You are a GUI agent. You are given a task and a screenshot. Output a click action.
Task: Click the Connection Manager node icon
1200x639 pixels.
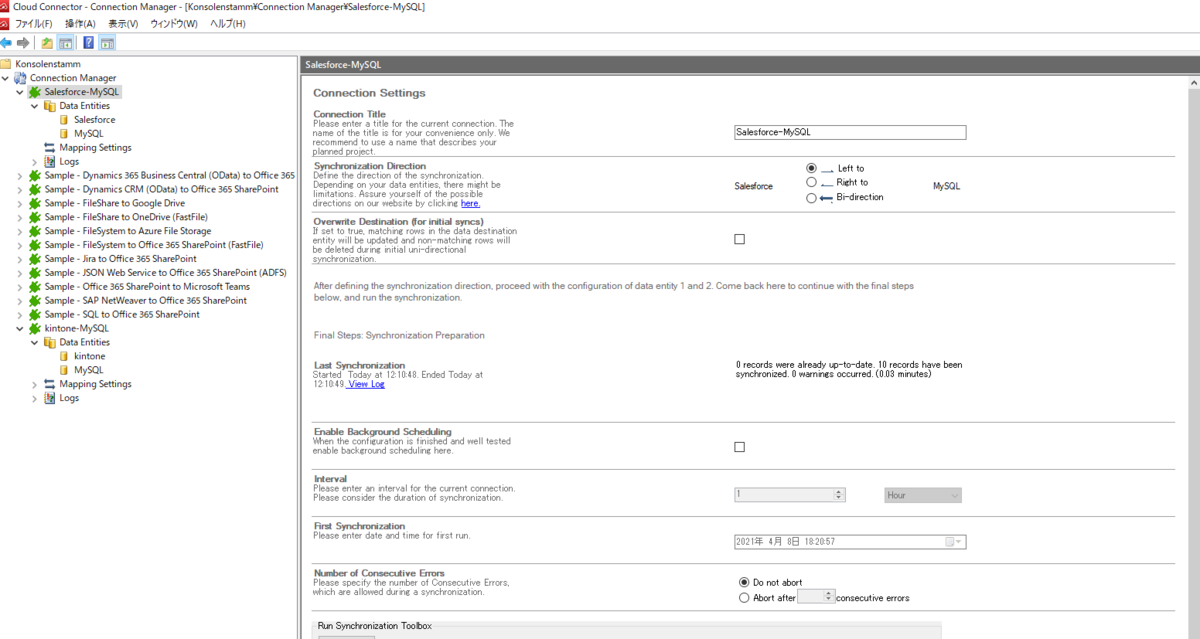pos(20,78)
